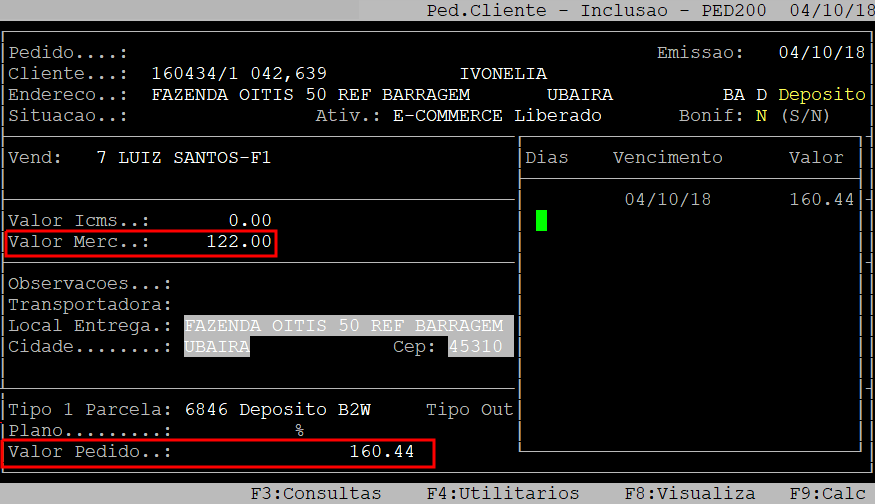Viewport: 875px width, 504px height.
Task: Click the Valor Icms value 0.00
Action: click(x=249, y=220)
